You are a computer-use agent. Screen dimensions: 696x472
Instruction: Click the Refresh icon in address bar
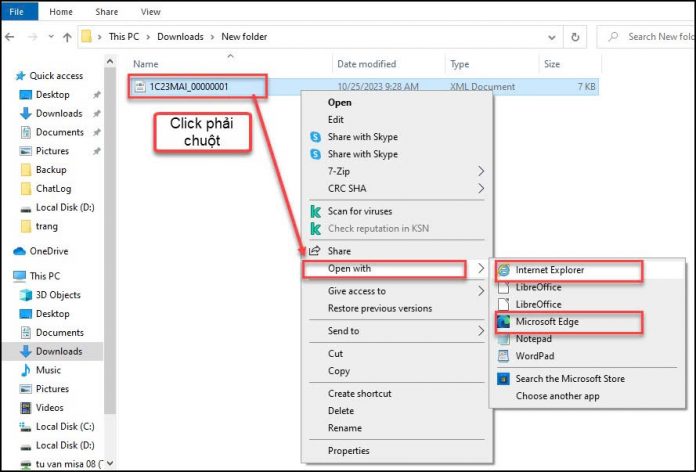pos(575,37)
